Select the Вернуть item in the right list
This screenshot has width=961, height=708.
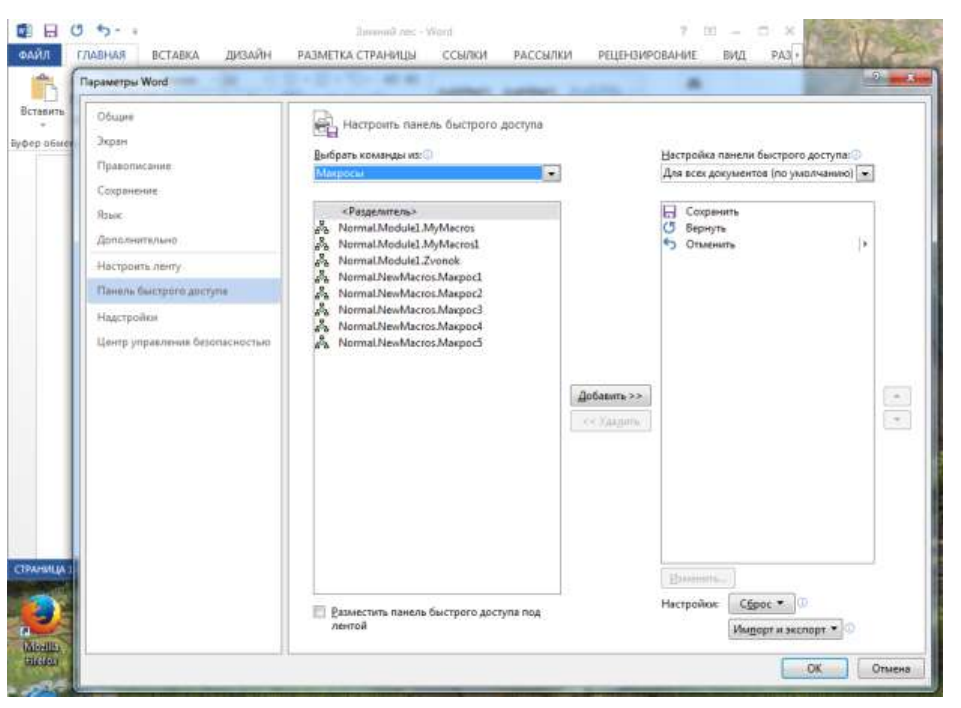click(705, 228)
